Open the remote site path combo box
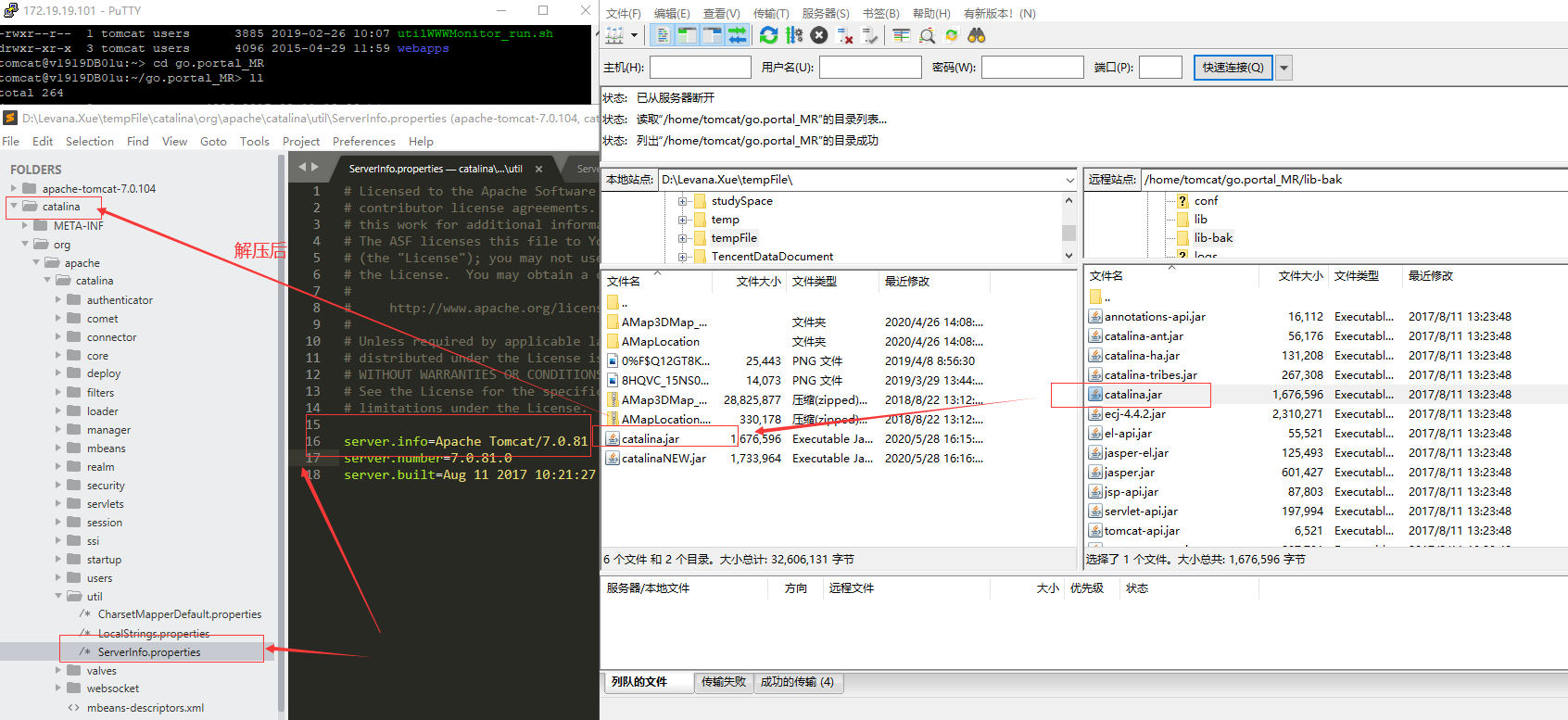1568x720 pixels. (1352, 180)
